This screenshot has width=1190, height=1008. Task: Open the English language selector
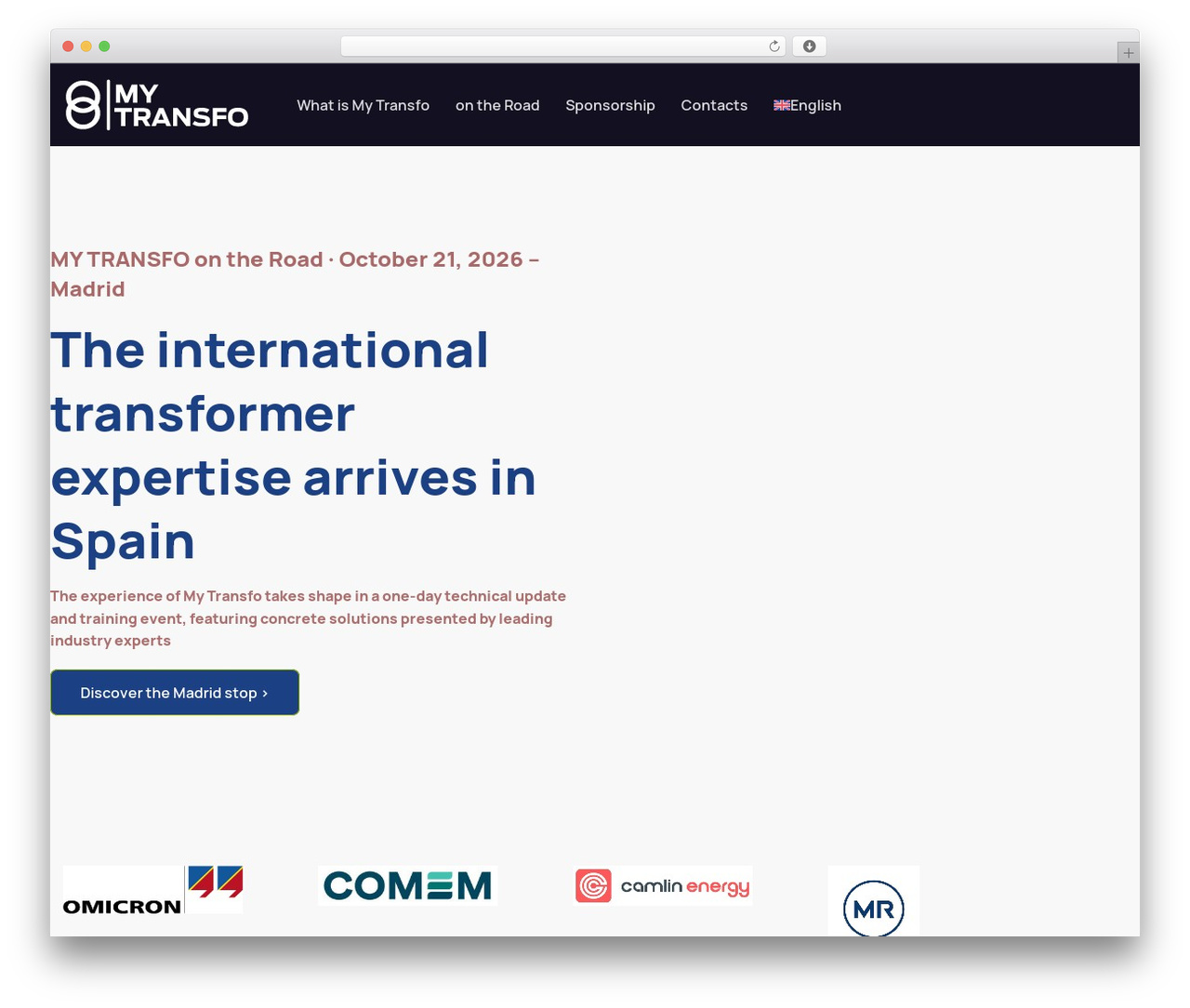pyautogui.click(x=808, y=105)
